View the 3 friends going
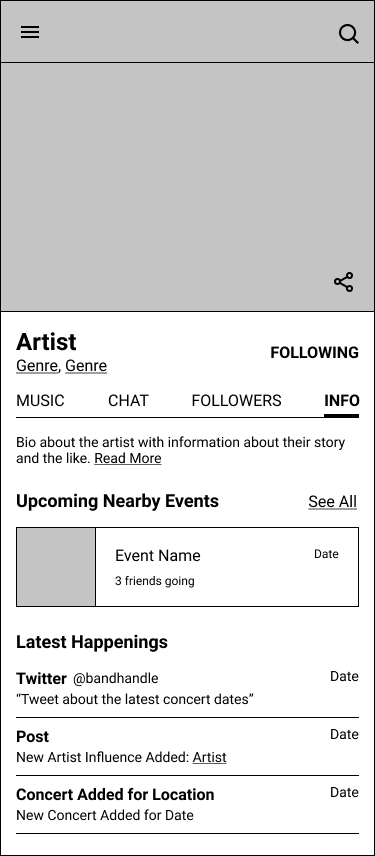 click(x=154, y=581)
